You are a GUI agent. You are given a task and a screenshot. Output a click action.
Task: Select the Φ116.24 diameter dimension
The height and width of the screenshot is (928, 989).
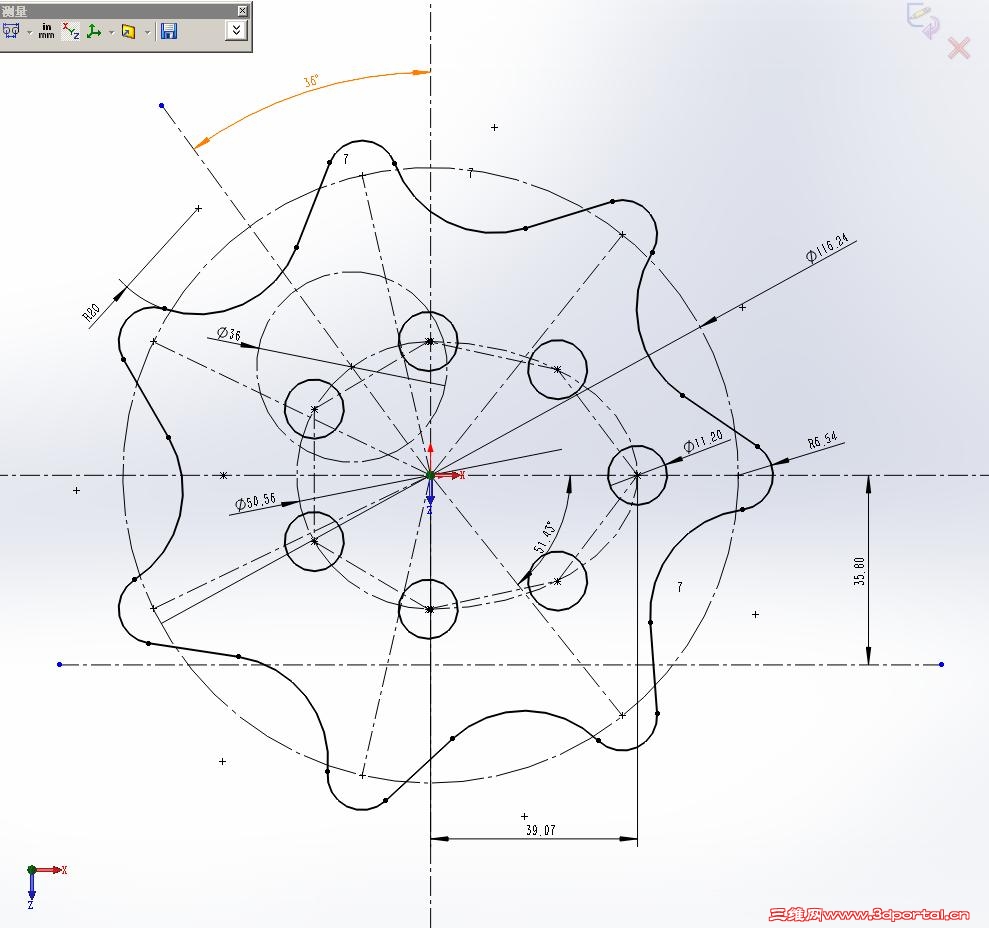pos(827,248)
